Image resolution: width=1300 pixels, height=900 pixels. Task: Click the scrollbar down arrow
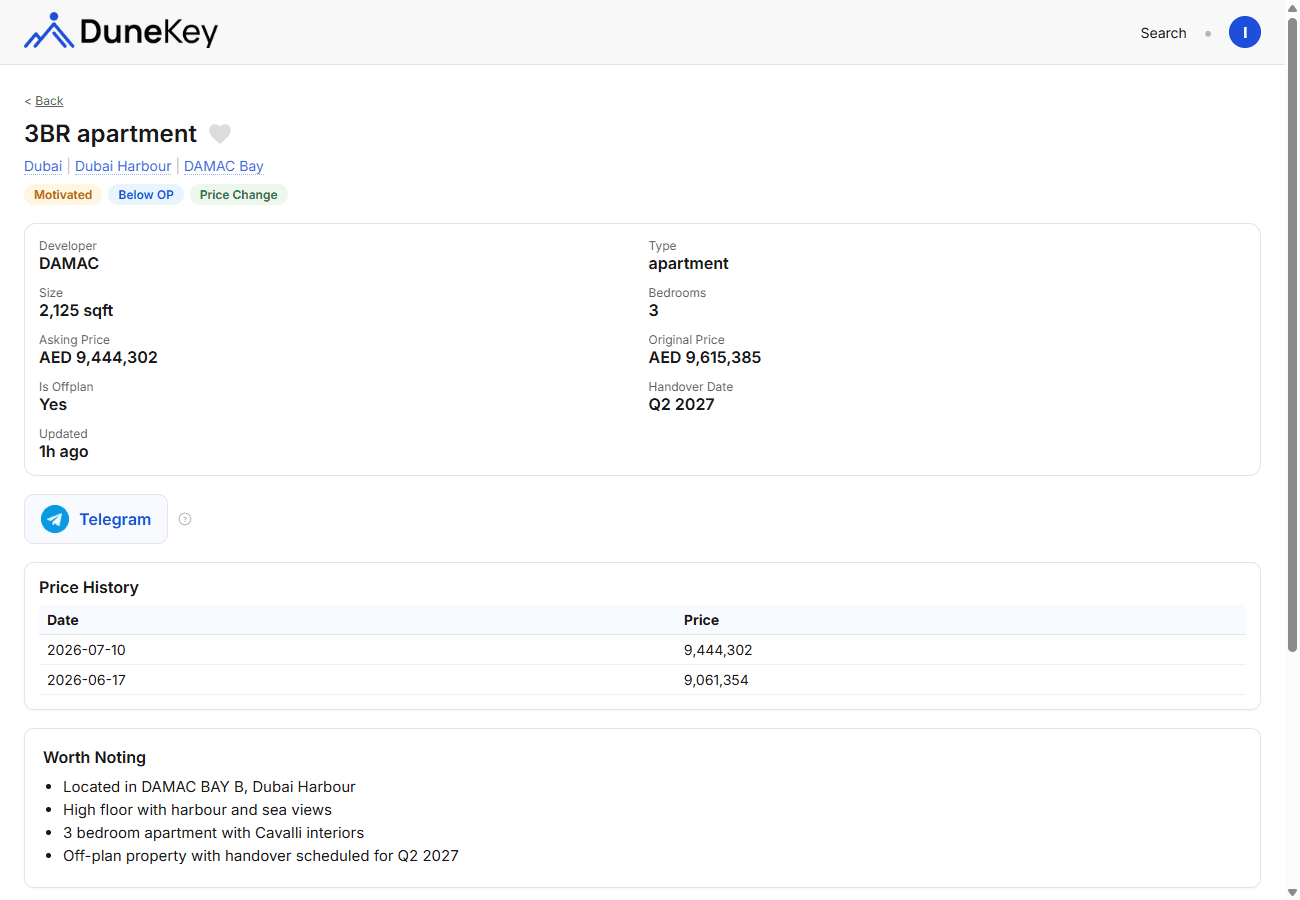[1292, 892]
